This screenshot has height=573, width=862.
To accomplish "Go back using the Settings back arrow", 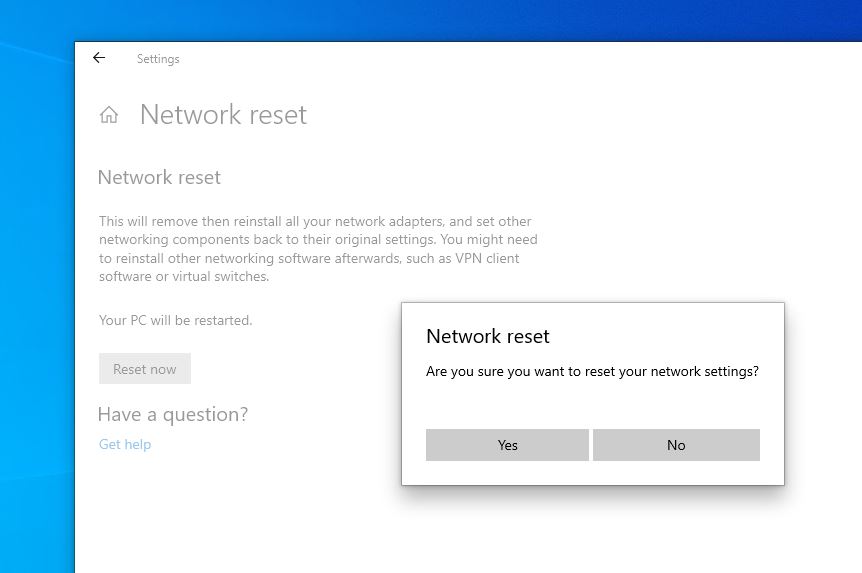I will [x=99, y=58].
